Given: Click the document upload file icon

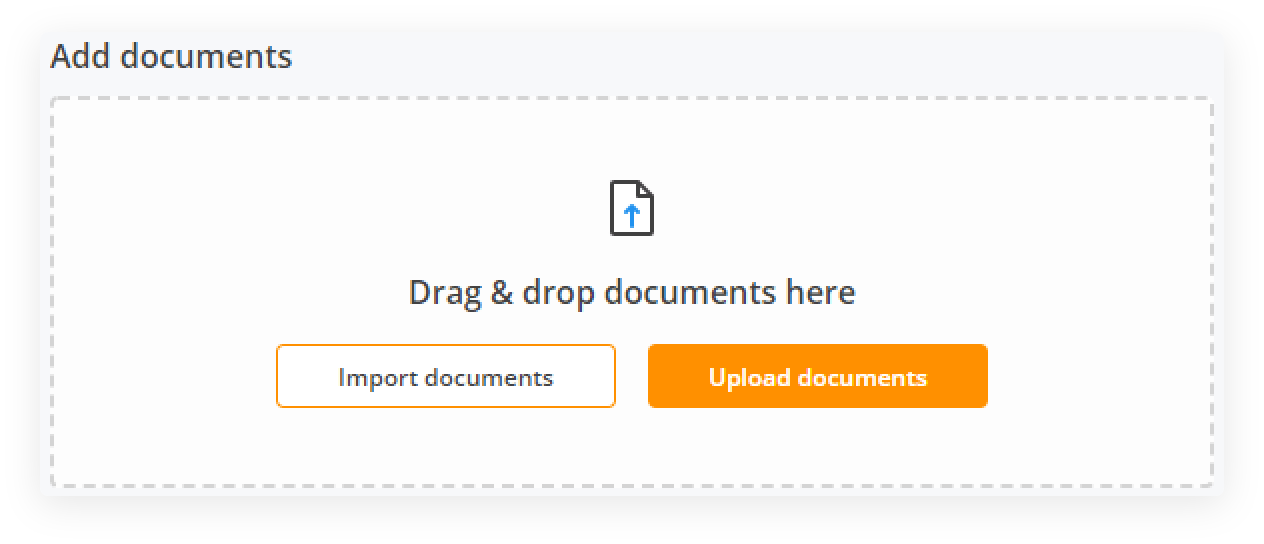Looking at the screenshot, I should (x=632, y=208).
